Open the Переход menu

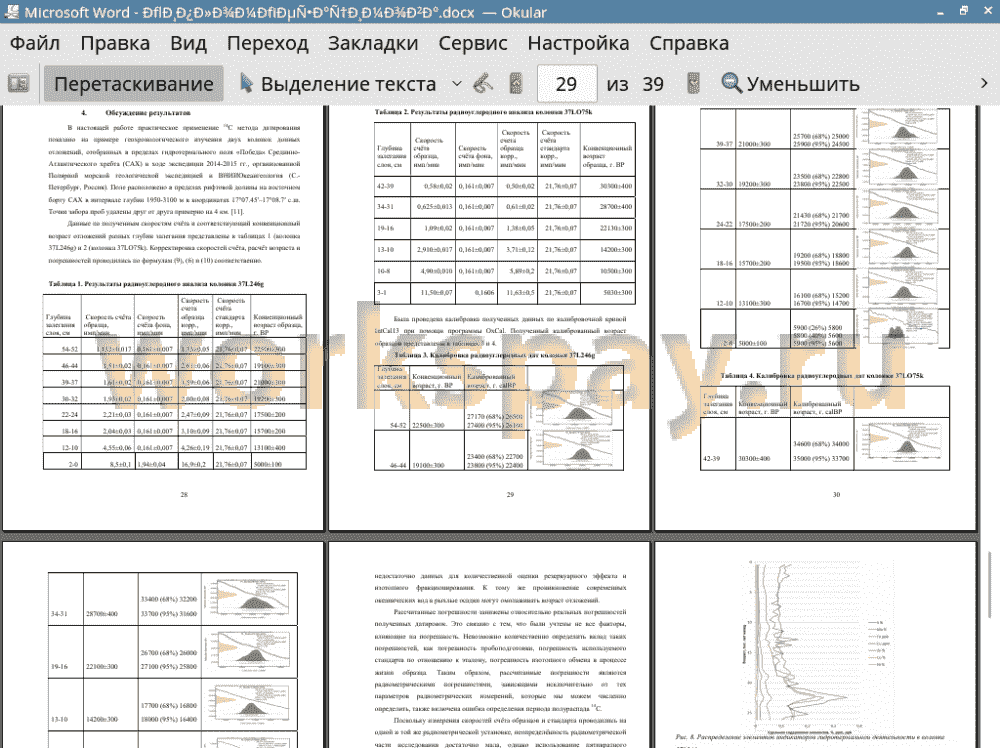[267, 43]
